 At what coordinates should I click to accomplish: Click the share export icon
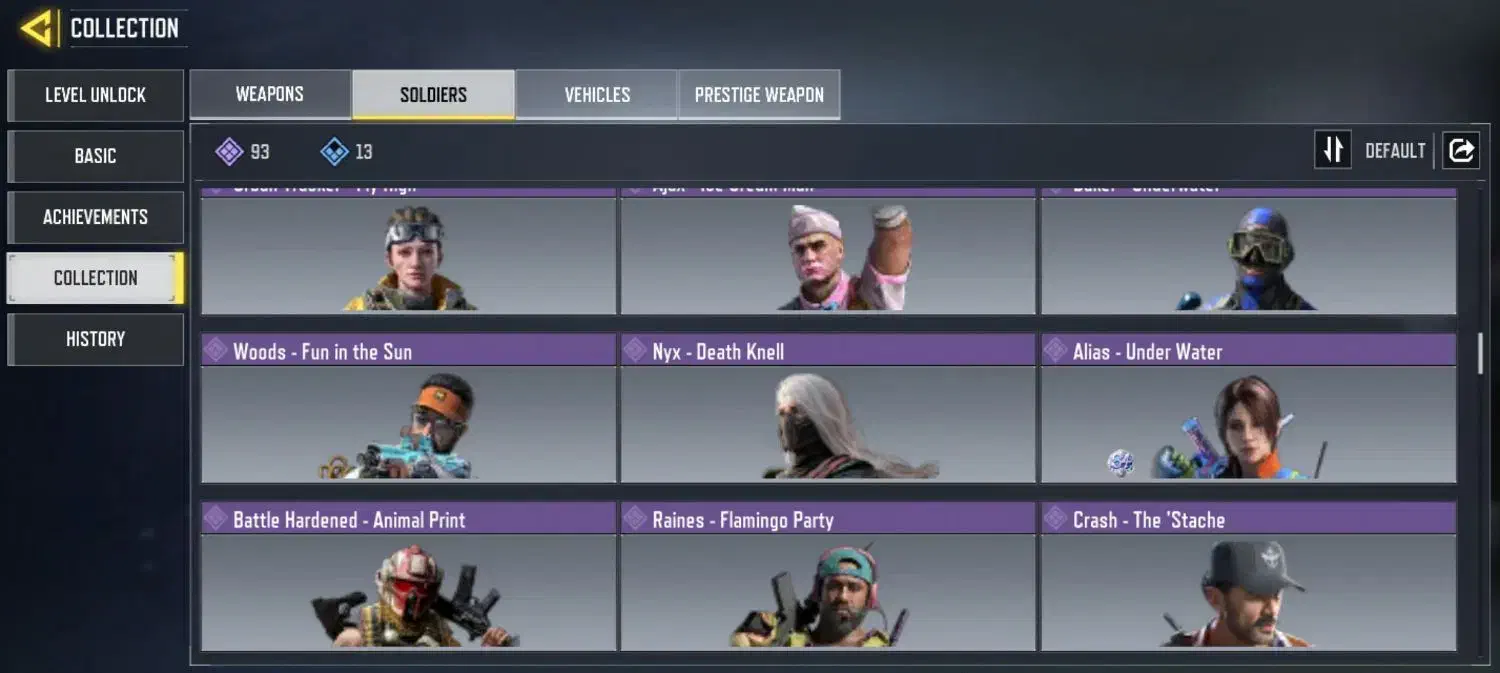(1460, 151)
